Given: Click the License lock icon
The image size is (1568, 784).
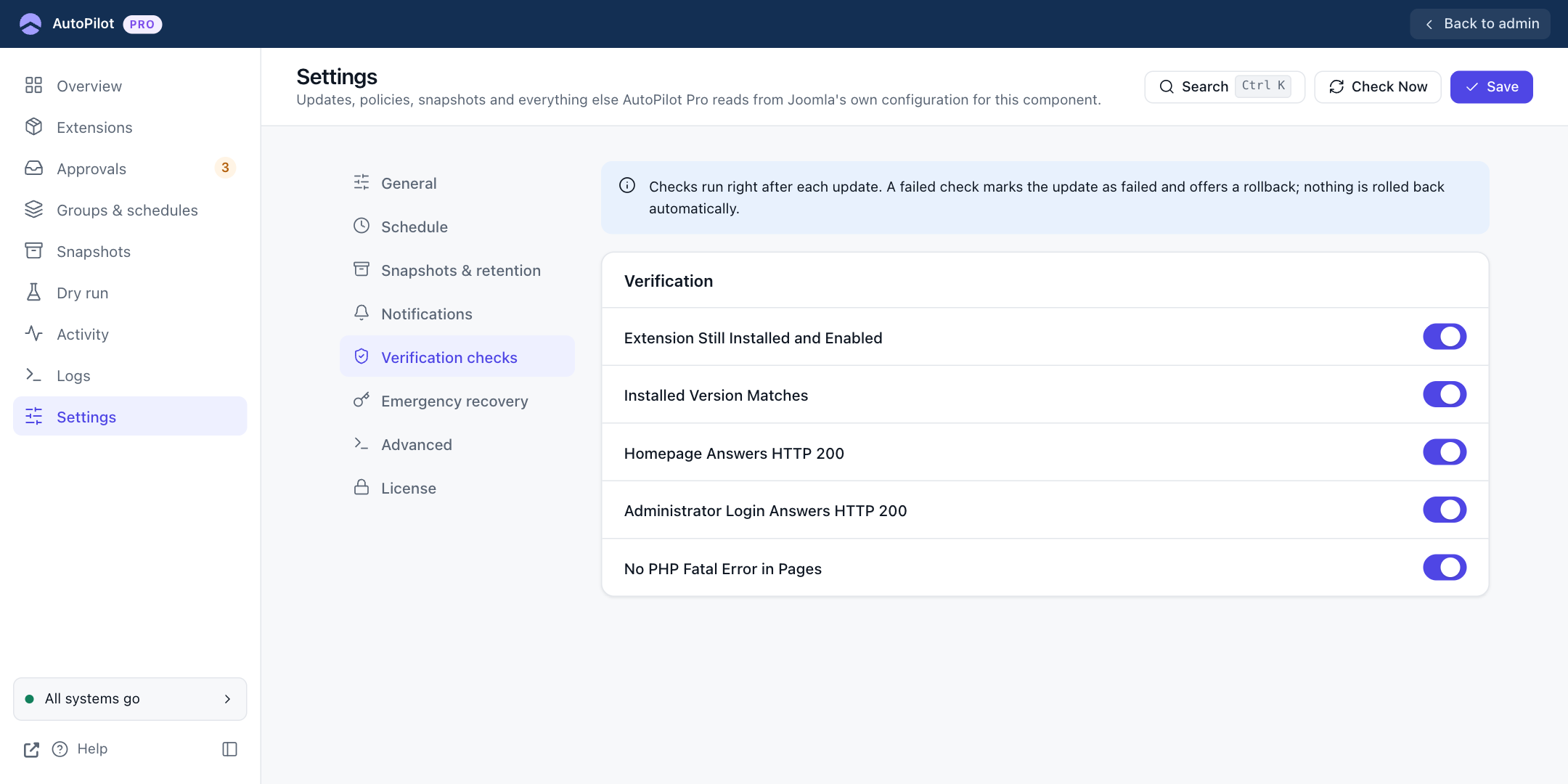Looking at the screenshot, I should [362, 487].
